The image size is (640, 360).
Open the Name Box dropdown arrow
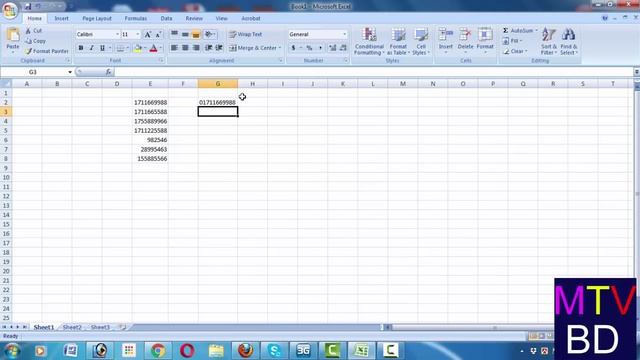[x=70, y=72]
